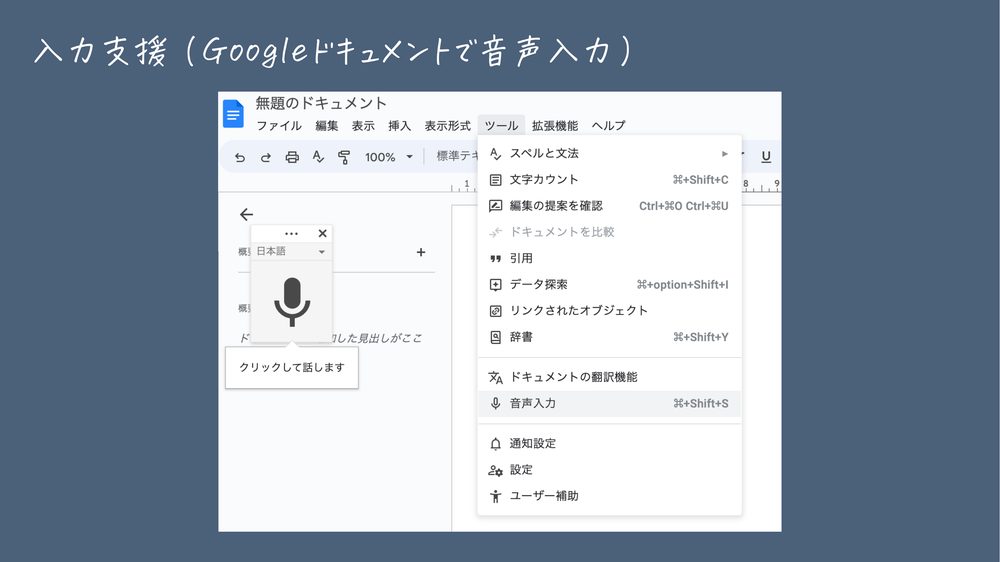Open the 編集 menu

pyautogui.click(x=327, y=126)
